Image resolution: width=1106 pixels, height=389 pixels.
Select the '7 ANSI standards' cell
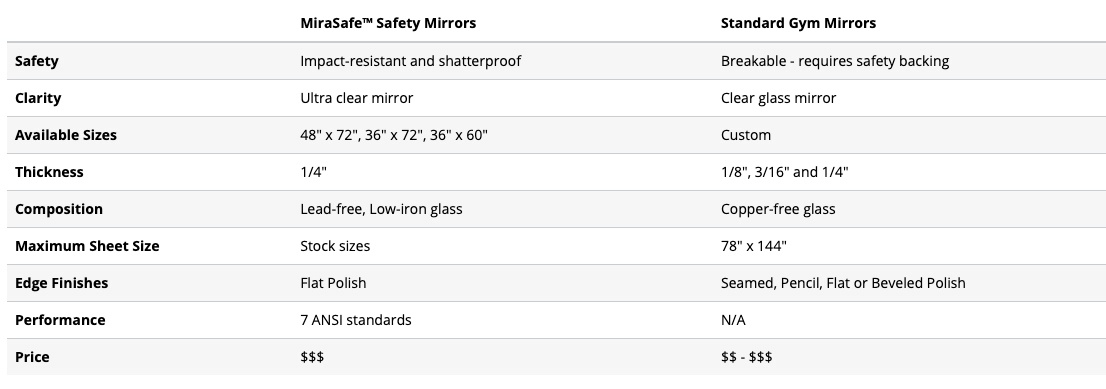pos(356,320)
